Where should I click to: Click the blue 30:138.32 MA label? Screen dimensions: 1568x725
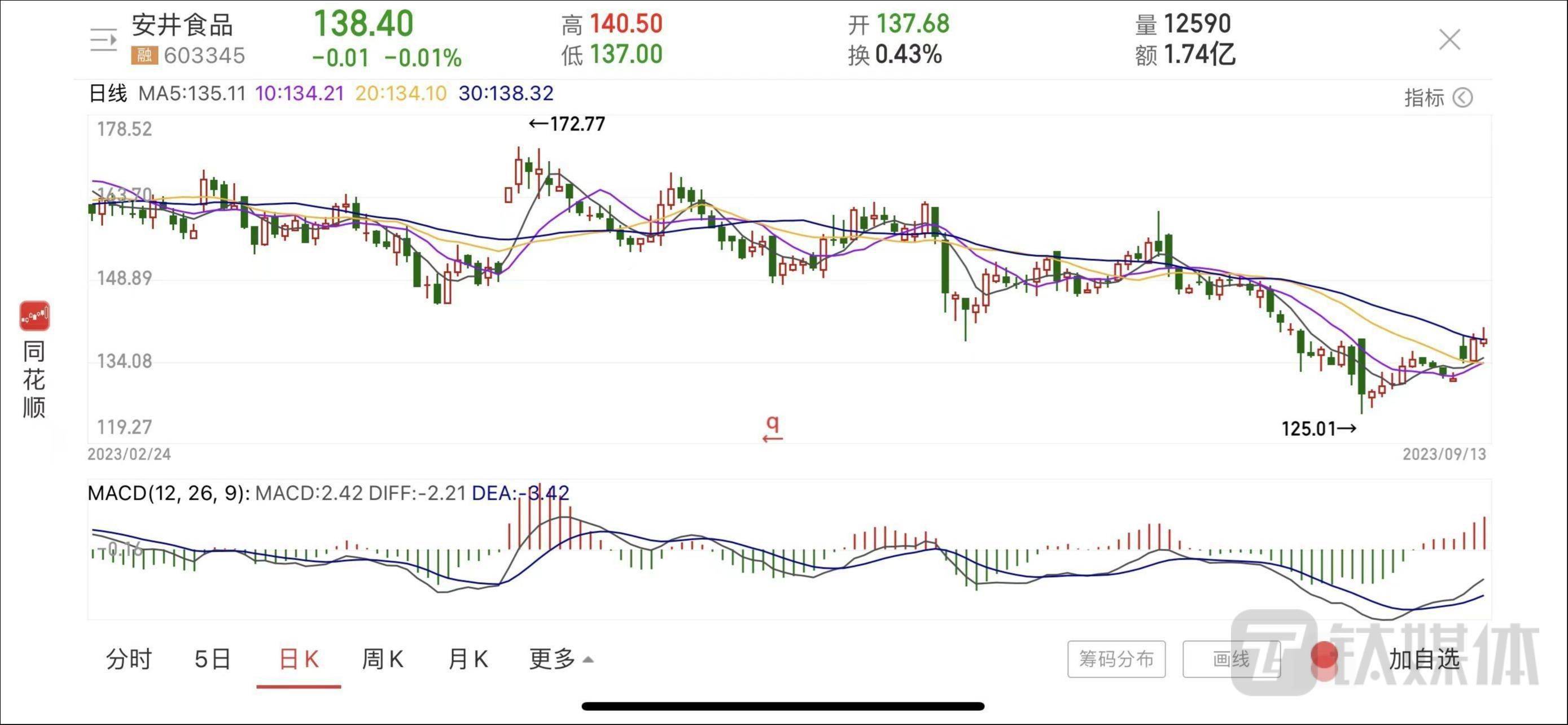tap(506, 93)
